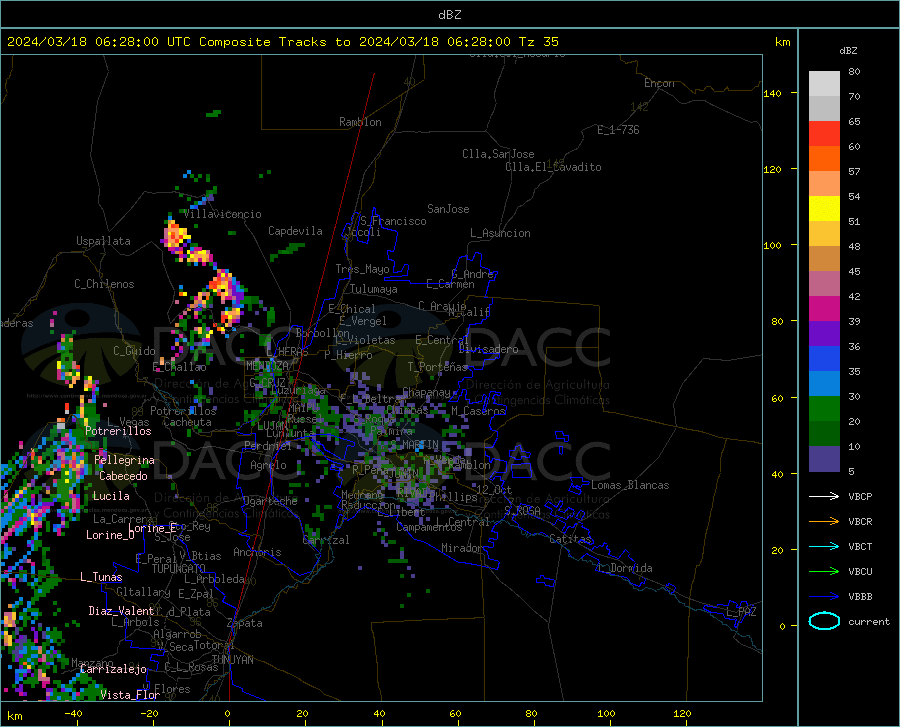Viewport: 900px width, 727px height.
Task: Click the 'Divisadero' map label
Action: [x=488, y=349]
